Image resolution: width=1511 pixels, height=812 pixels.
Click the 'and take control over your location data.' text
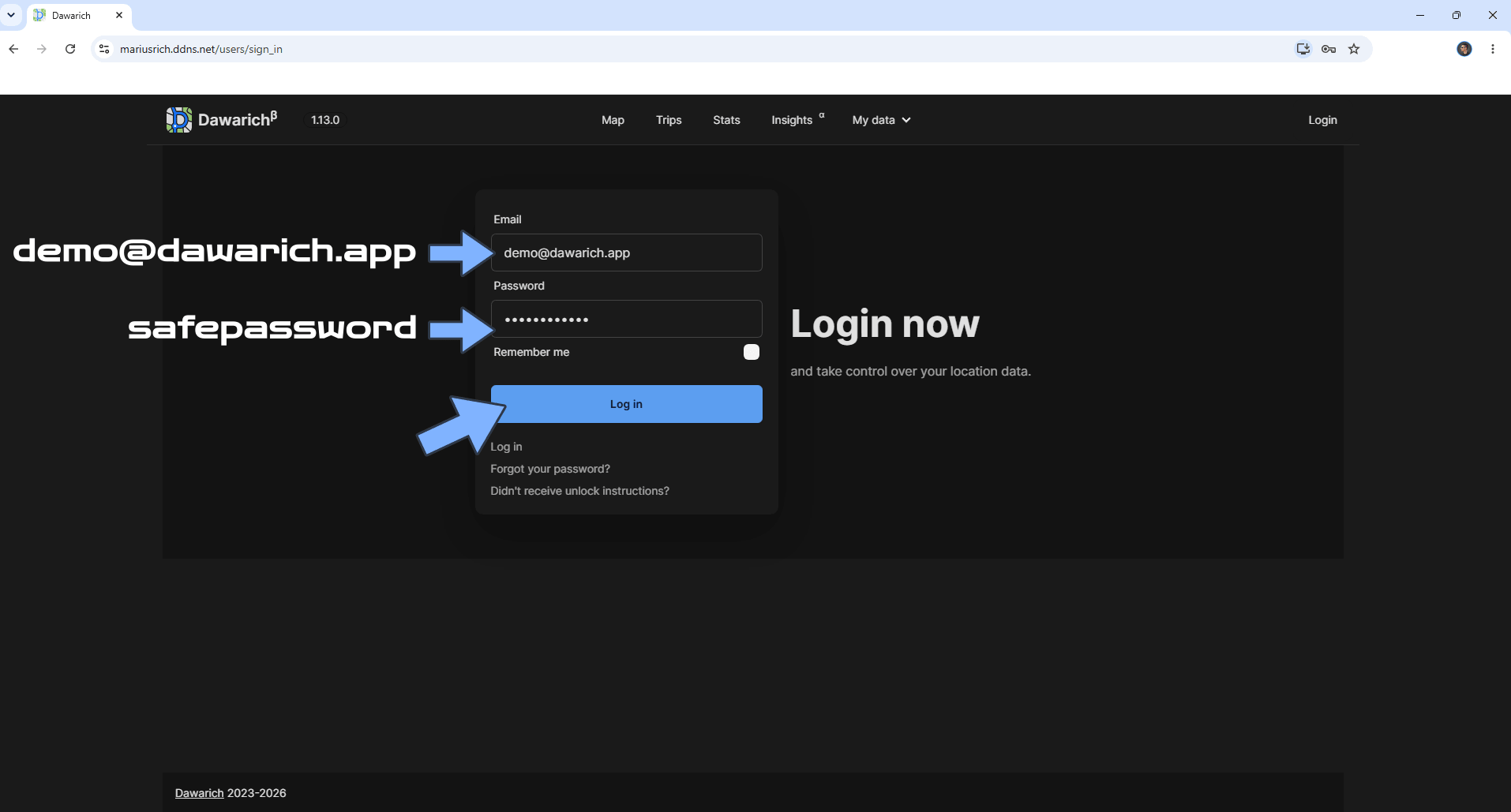coord(911,371)
